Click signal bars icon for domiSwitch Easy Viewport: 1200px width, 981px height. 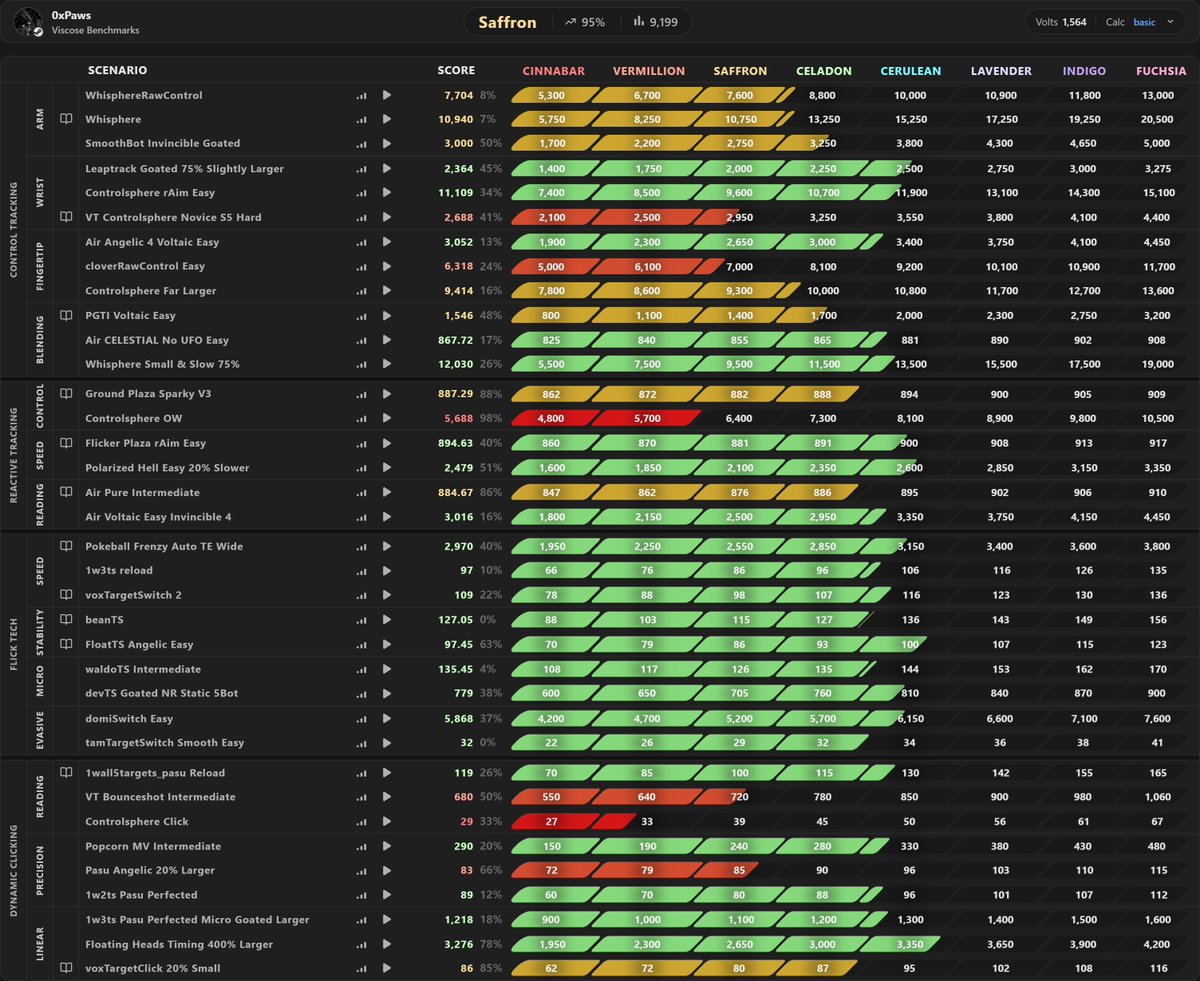(361, 719)
